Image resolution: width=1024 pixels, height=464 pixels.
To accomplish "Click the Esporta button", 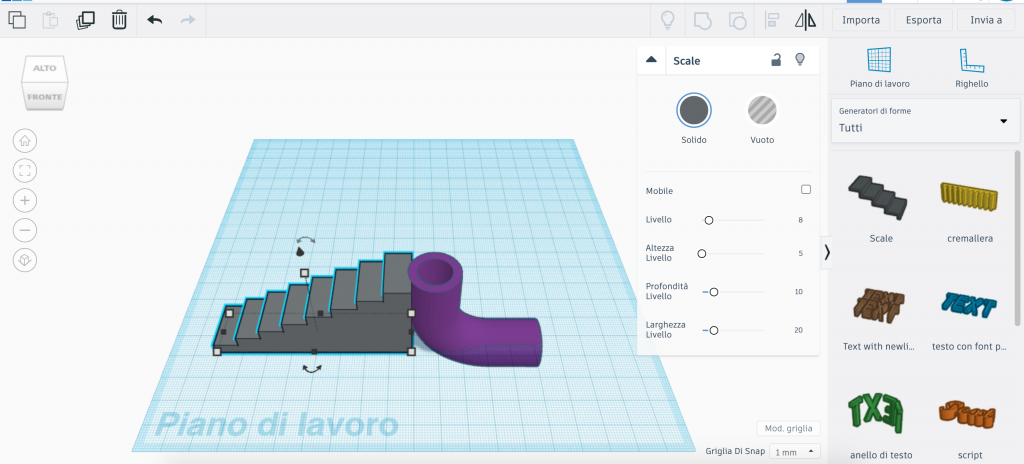I will [x=922, y=20].
